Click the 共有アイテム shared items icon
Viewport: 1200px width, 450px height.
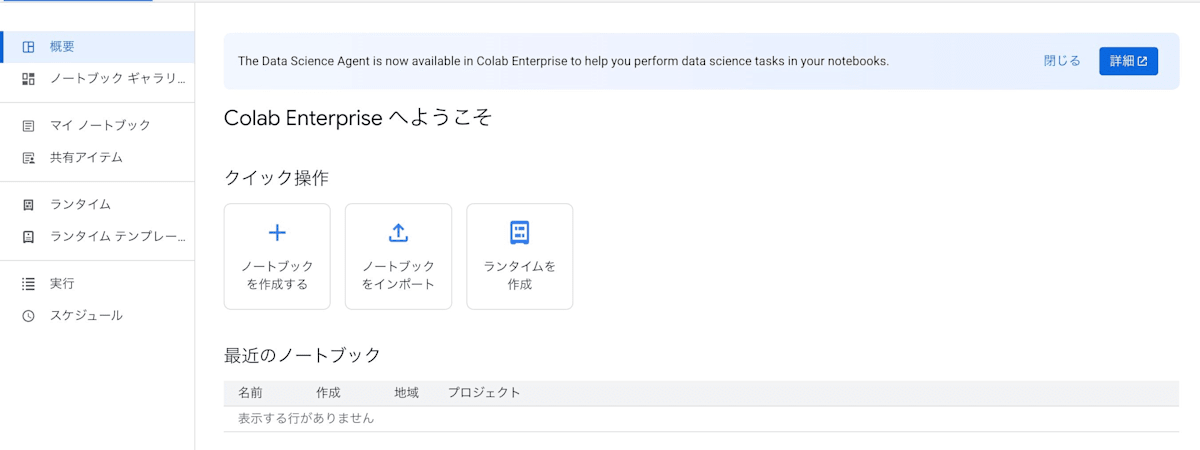coord(29,158)
